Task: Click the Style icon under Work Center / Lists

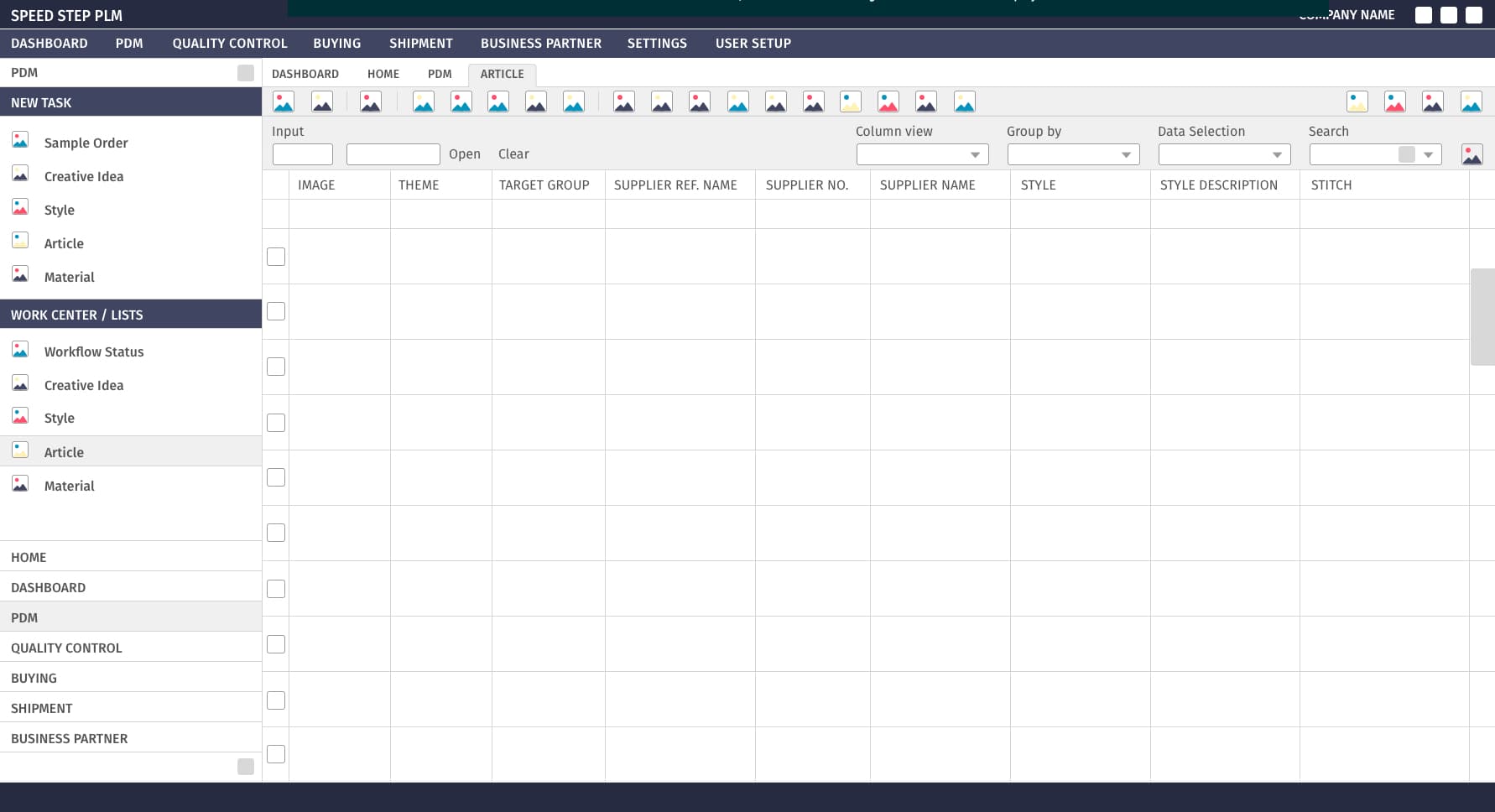Action: (x=20, y=415)
